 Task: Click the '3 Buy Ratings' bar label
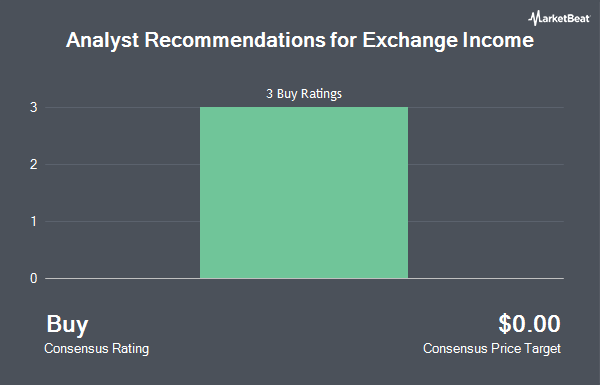tap(304, 94)
